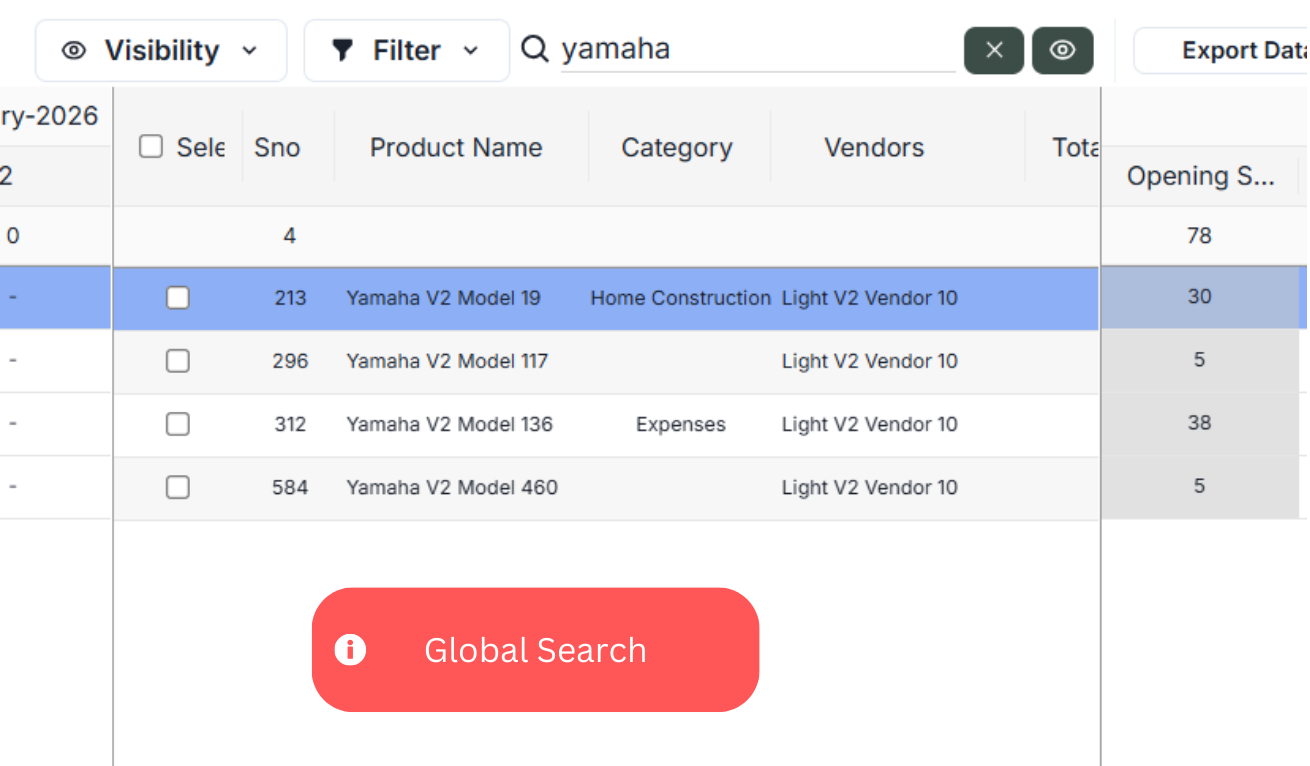This screenshot has width=1310, height=766.
Task: Click the magnifier search icon
Action: point(535,49)
